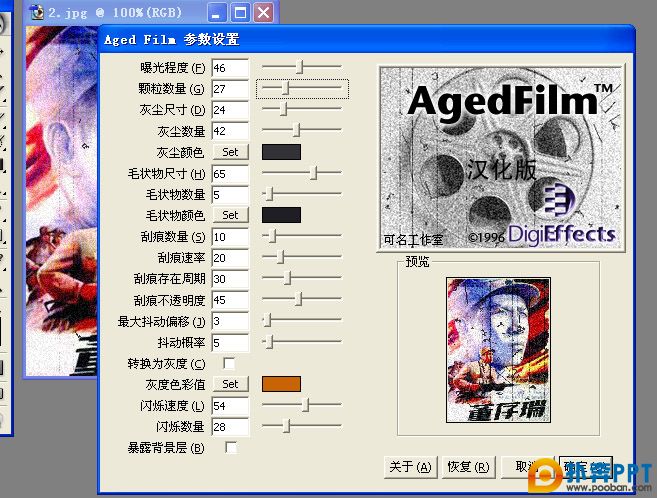657x498 pixels.
Task: Click the 预览 preview thumbnail
Action: click(x=498, y=350)
